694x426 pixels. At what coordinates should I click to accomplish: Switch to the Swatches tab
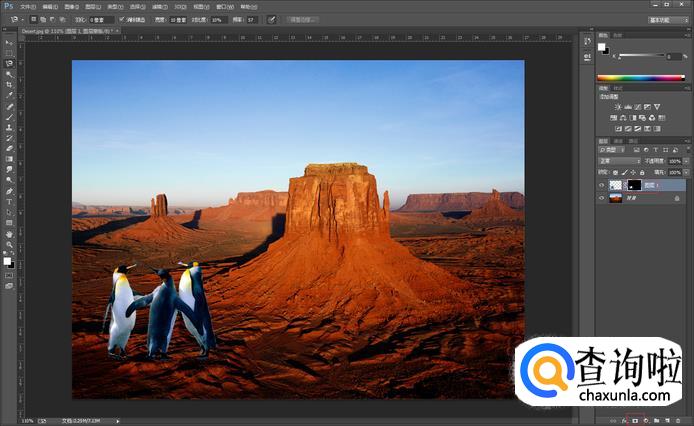617,35
